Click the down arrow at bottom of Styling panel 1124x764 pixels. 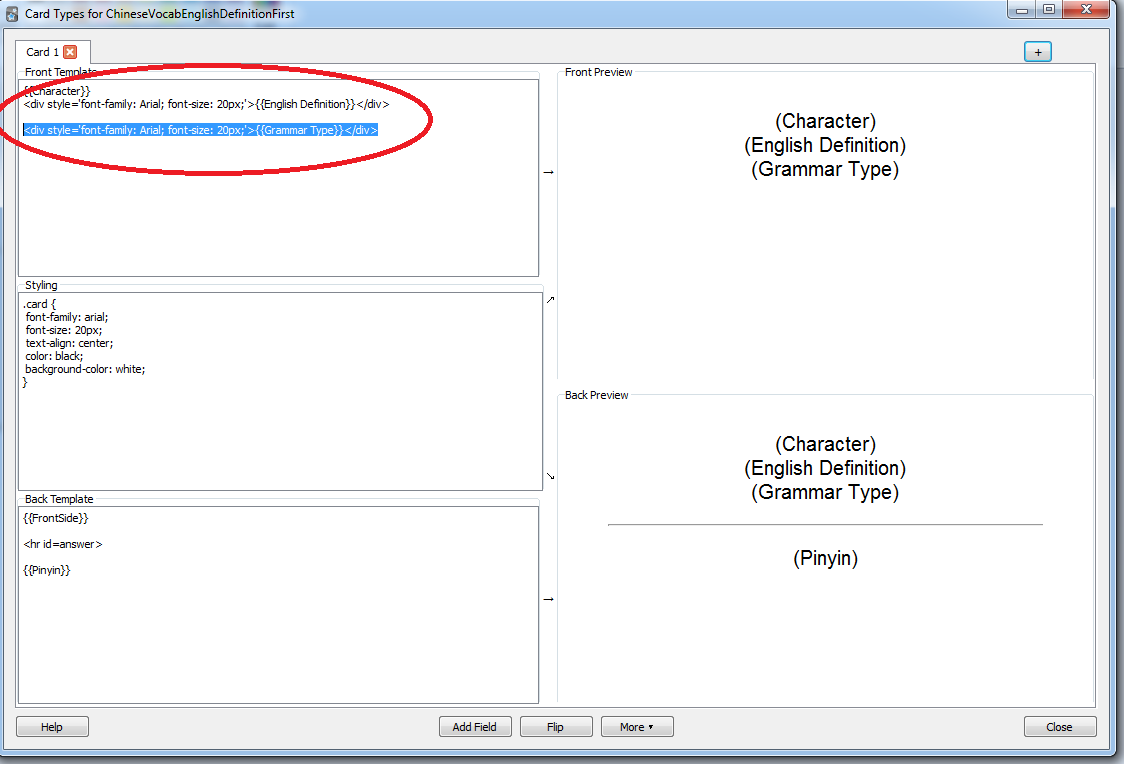click(x=549, y=477)
